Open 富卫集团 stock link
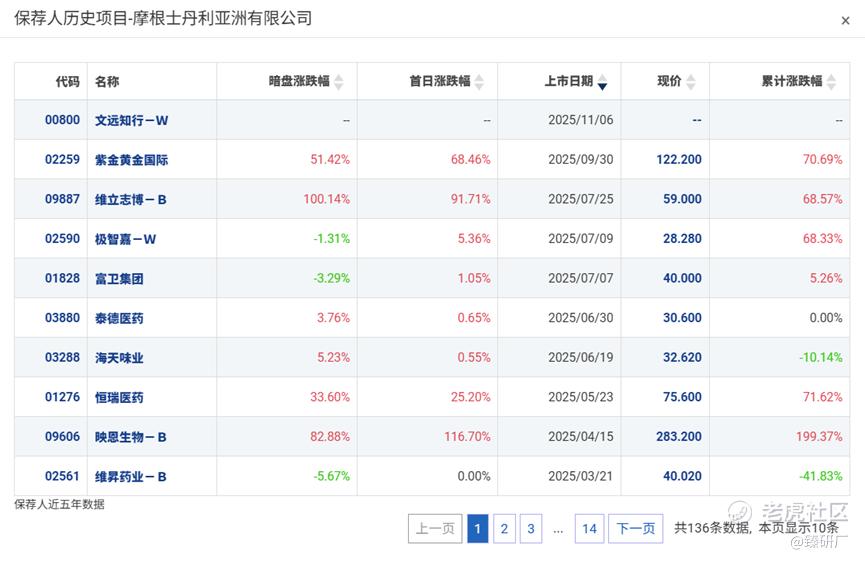This screenshot has height=562, width=865. click(119, 279)
